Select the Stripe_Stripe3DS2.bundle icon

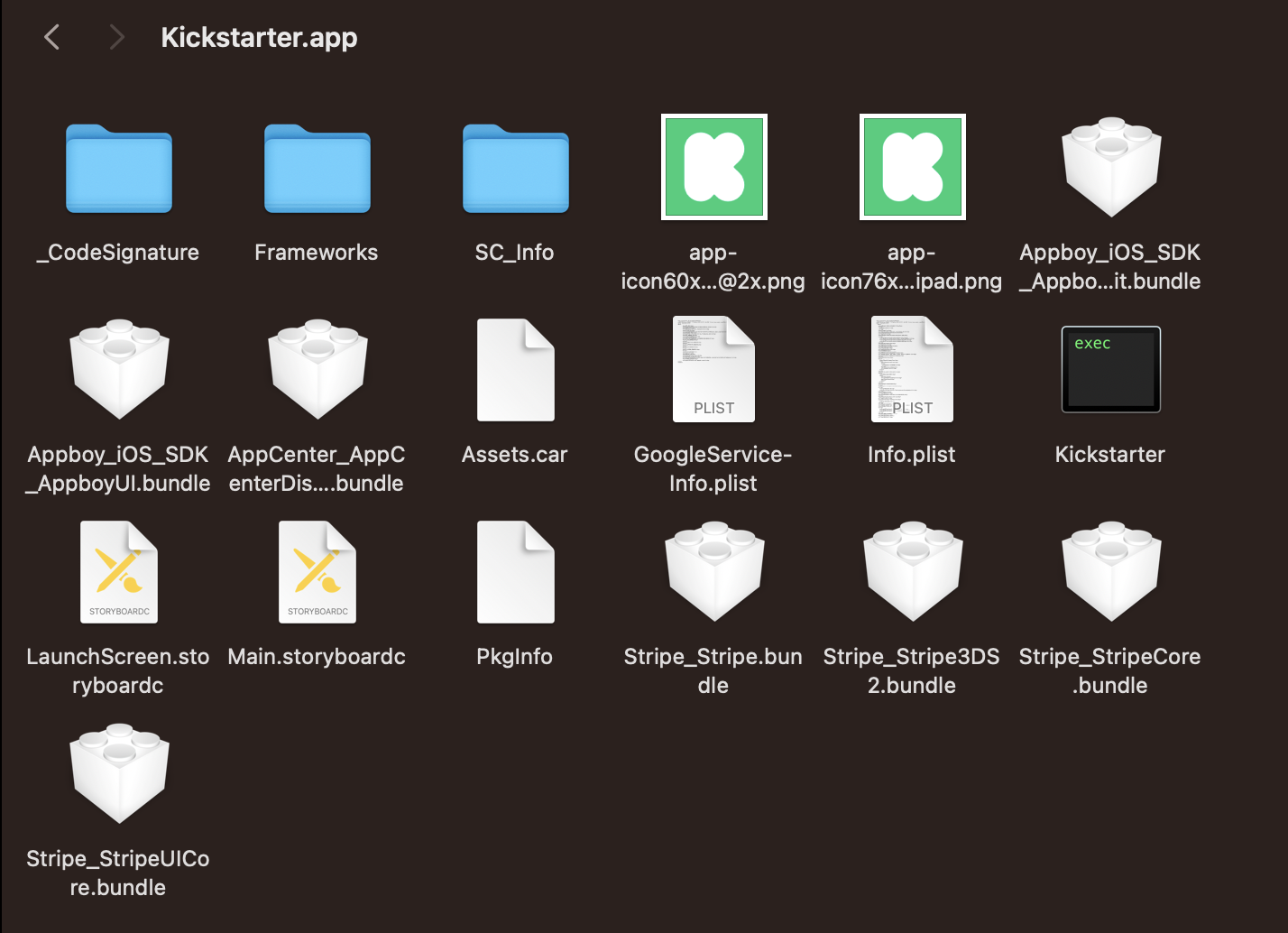coord(914,571)
